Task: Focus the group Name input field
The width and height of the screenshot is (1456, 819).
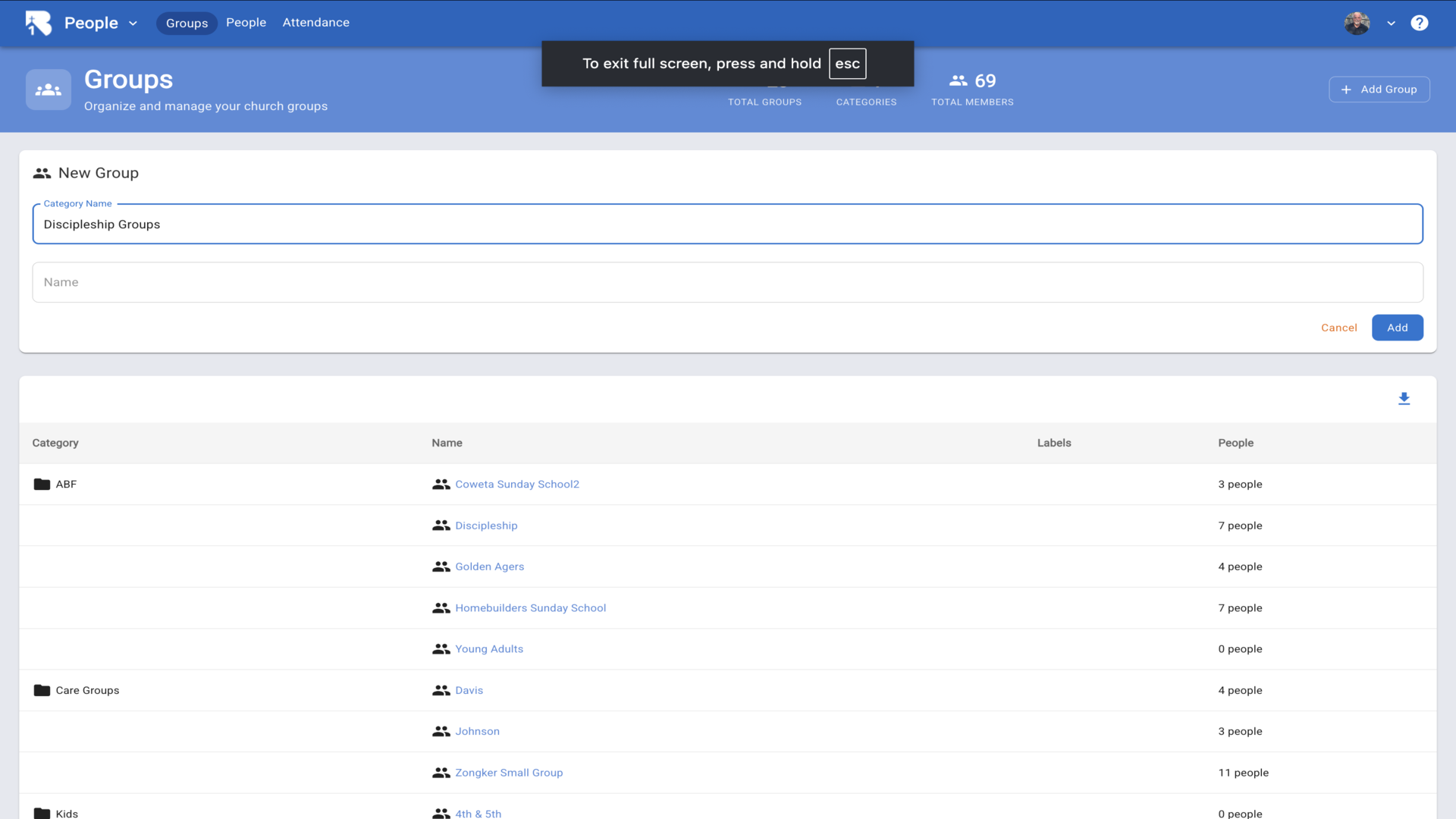Action: click(x=726, y=282)
